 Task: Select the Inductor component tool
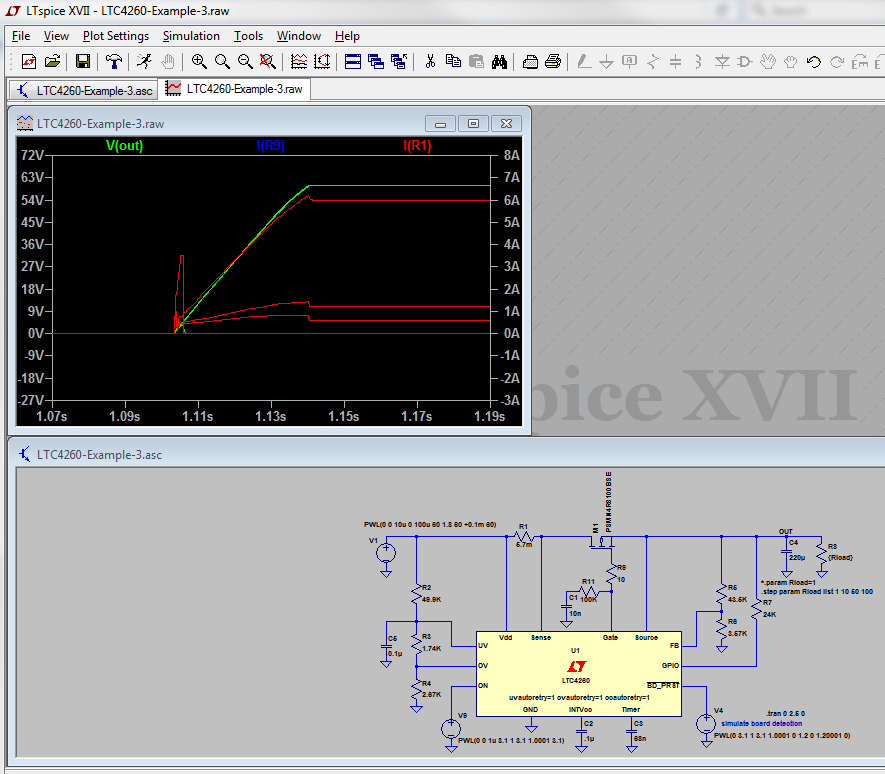699,61
